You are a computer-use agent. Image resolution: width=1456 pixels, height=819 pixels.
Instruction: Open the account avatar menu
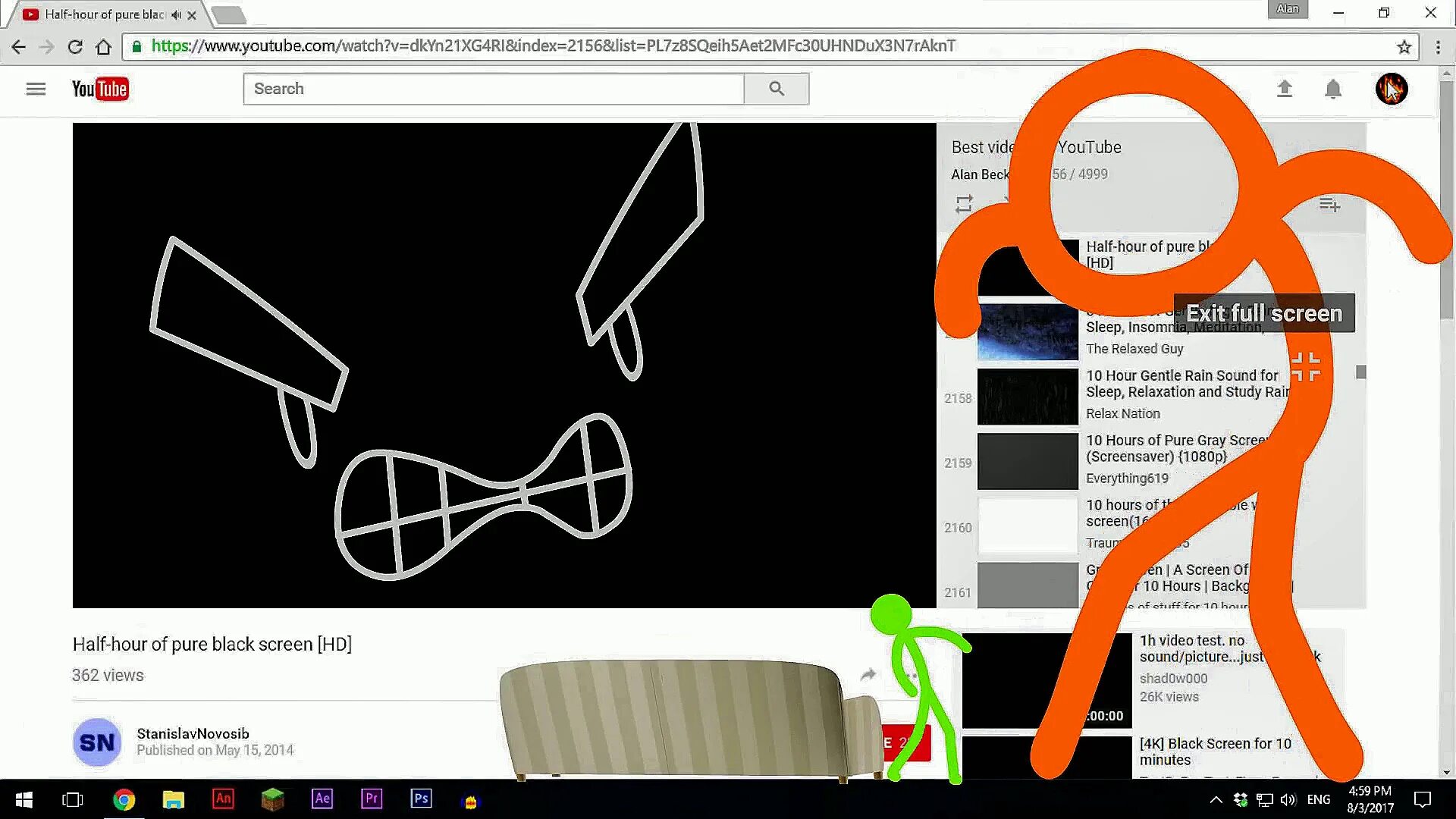click(x=1391, y=89)
